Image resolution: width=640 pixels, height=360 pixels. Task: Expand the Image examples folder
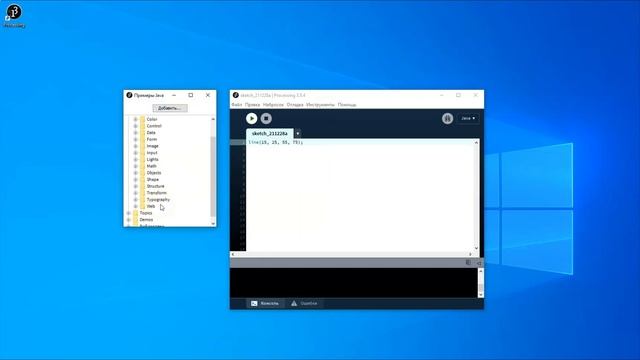136,146
